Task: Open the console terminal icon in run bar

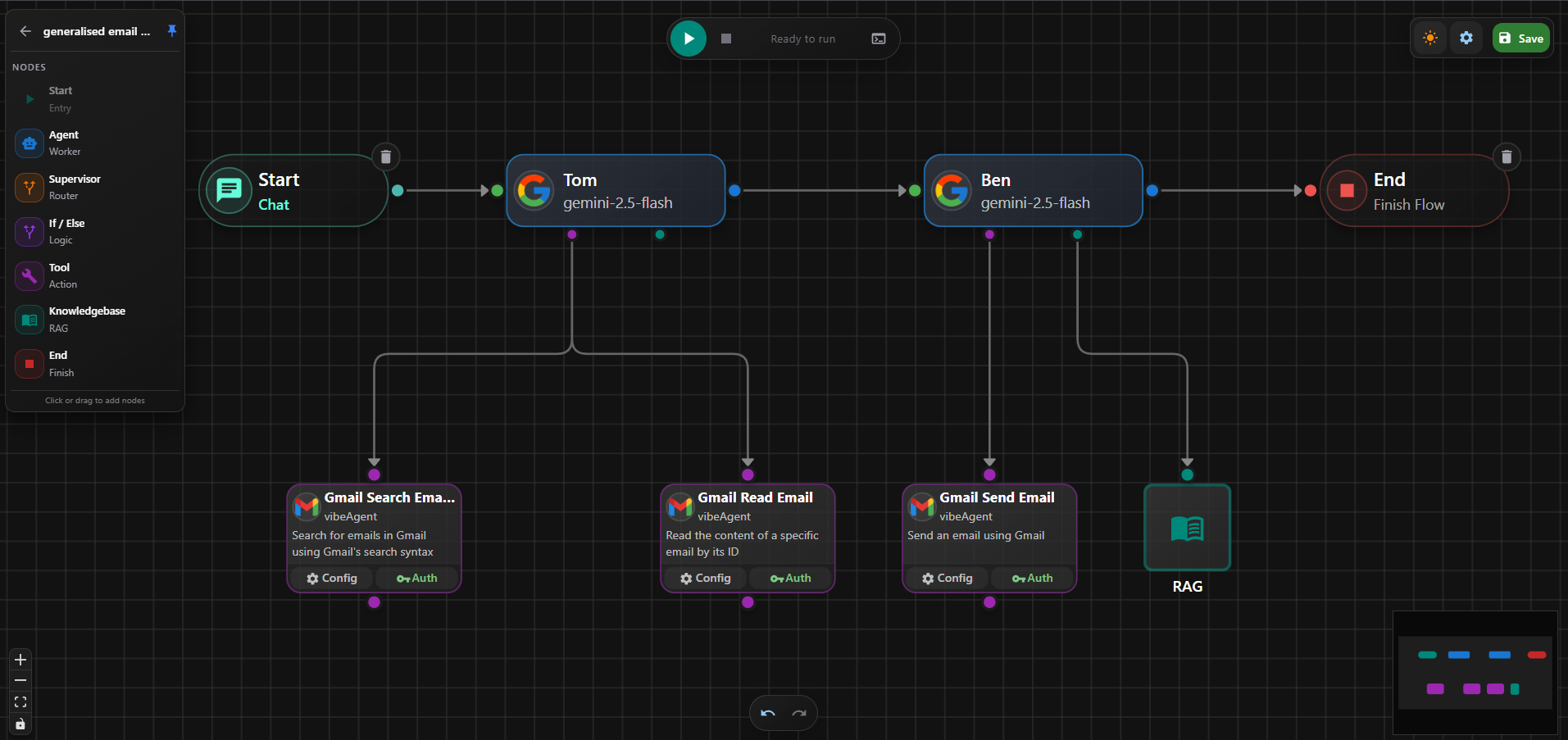Action: tap(879, 39)
